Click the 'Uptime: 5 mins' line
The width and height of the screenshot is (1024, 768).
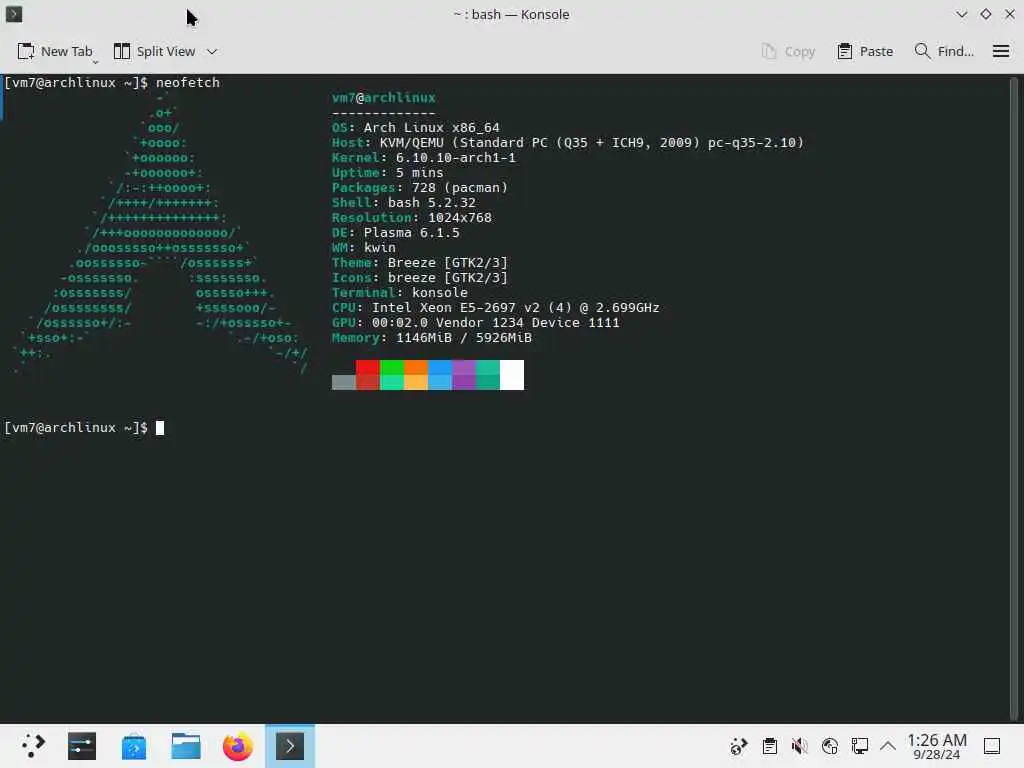387,172
